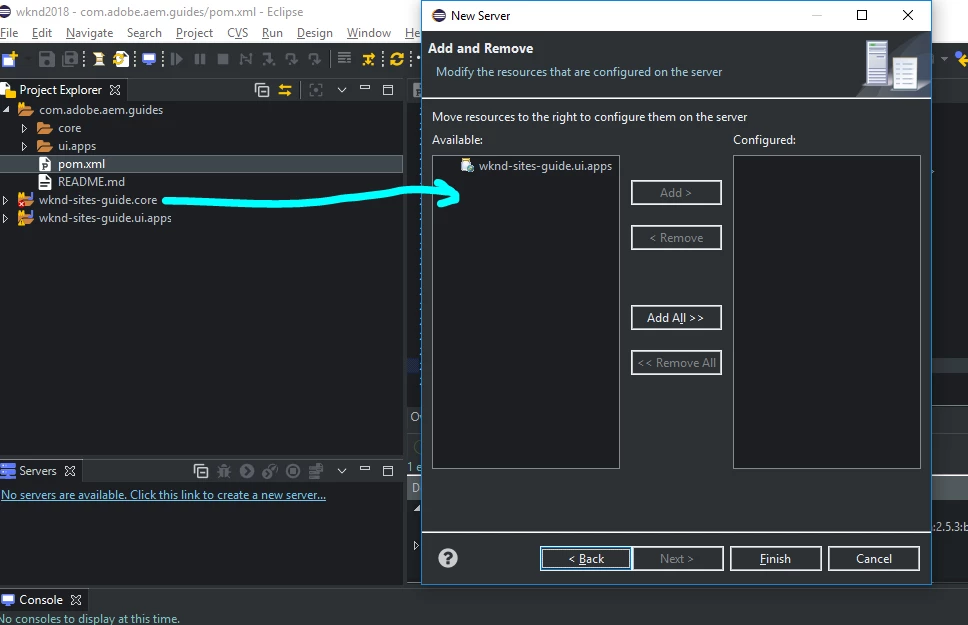This screenshot has width=968, height=625.
Task: Close the Project Explorer tab
Action: [115, 90]
